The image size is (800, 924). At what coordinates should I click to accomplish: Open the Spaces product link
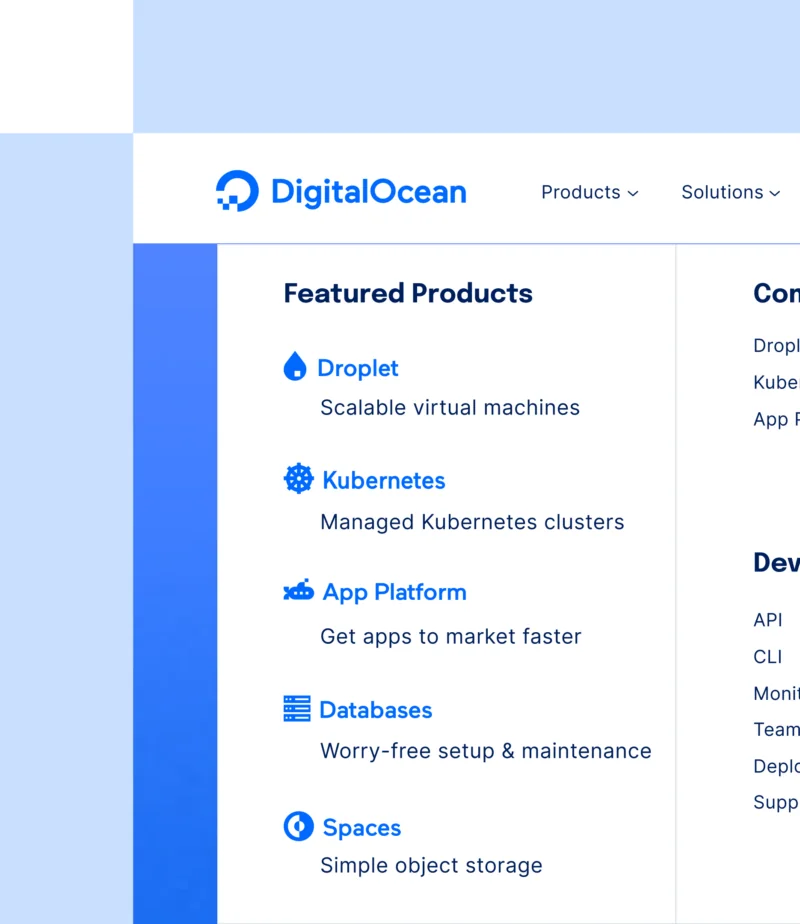pyautogui.click(x=362, y=828)
